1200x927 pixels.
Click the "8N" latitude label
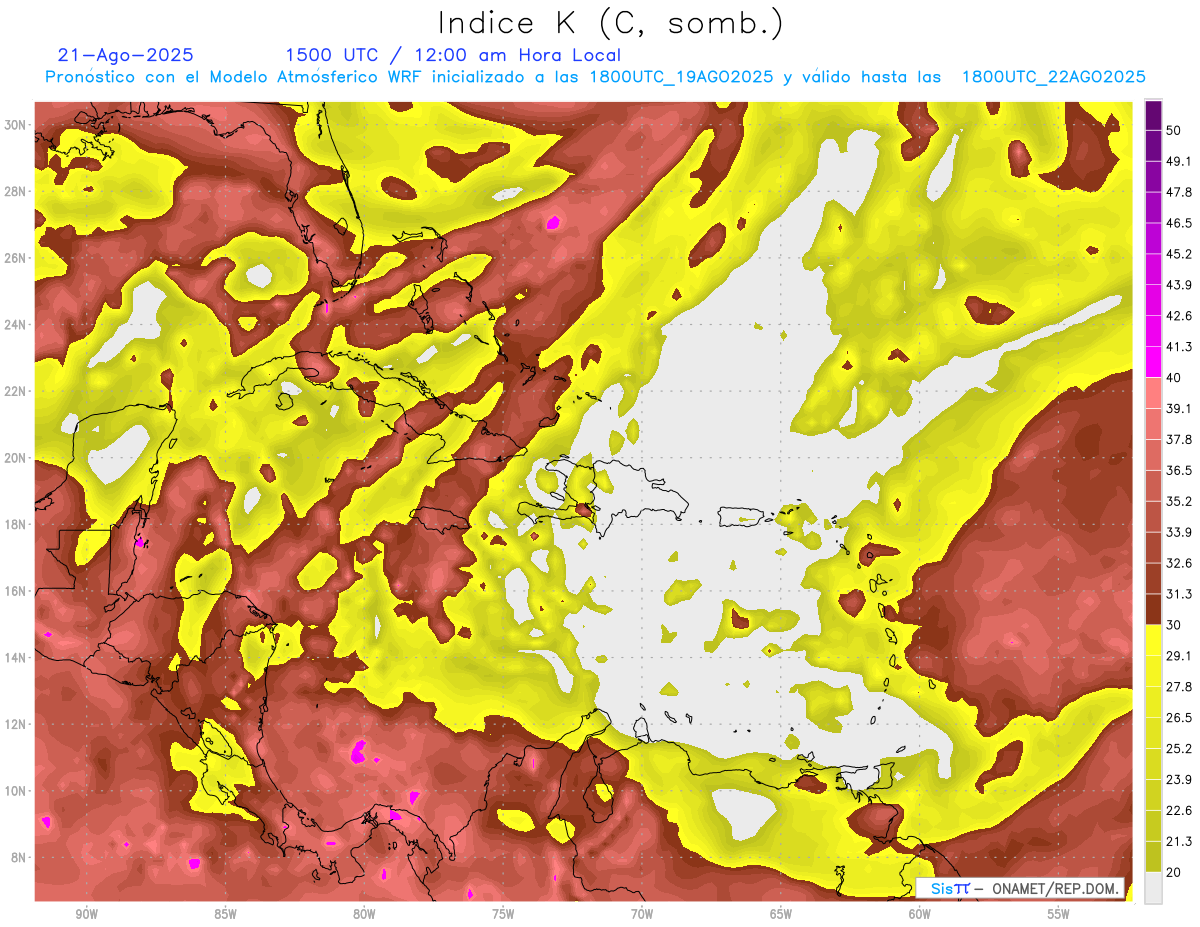(x=19, y=858)
